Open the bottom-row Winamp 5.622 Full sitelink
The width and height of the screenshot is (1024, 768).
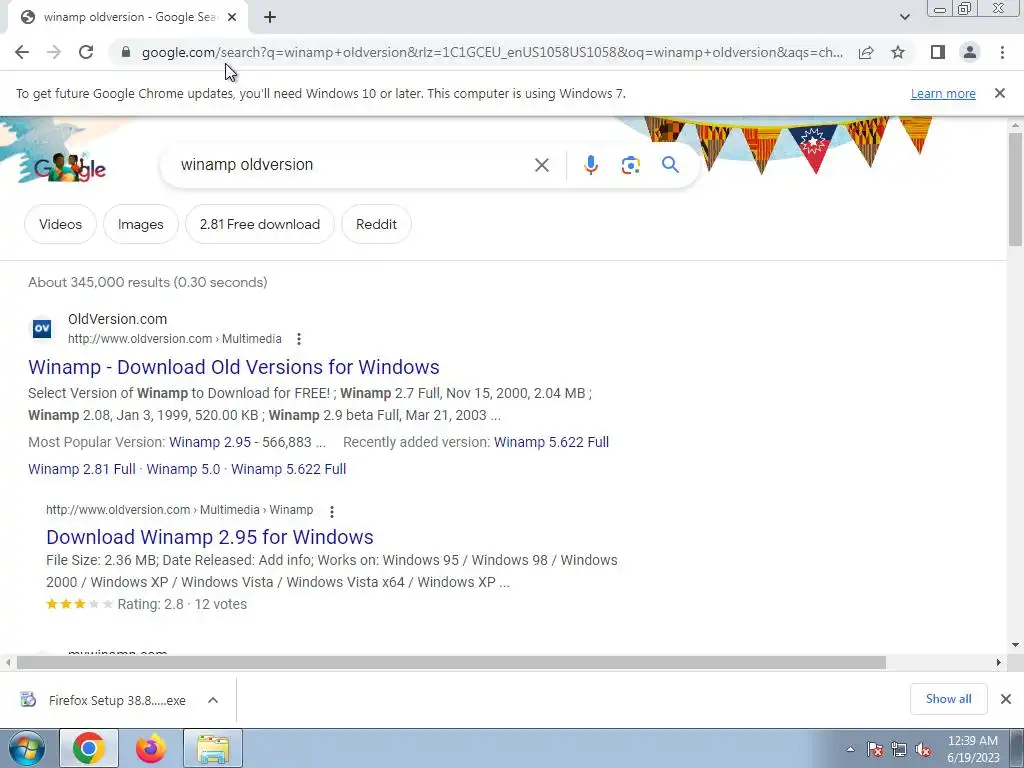click(289, 469)
